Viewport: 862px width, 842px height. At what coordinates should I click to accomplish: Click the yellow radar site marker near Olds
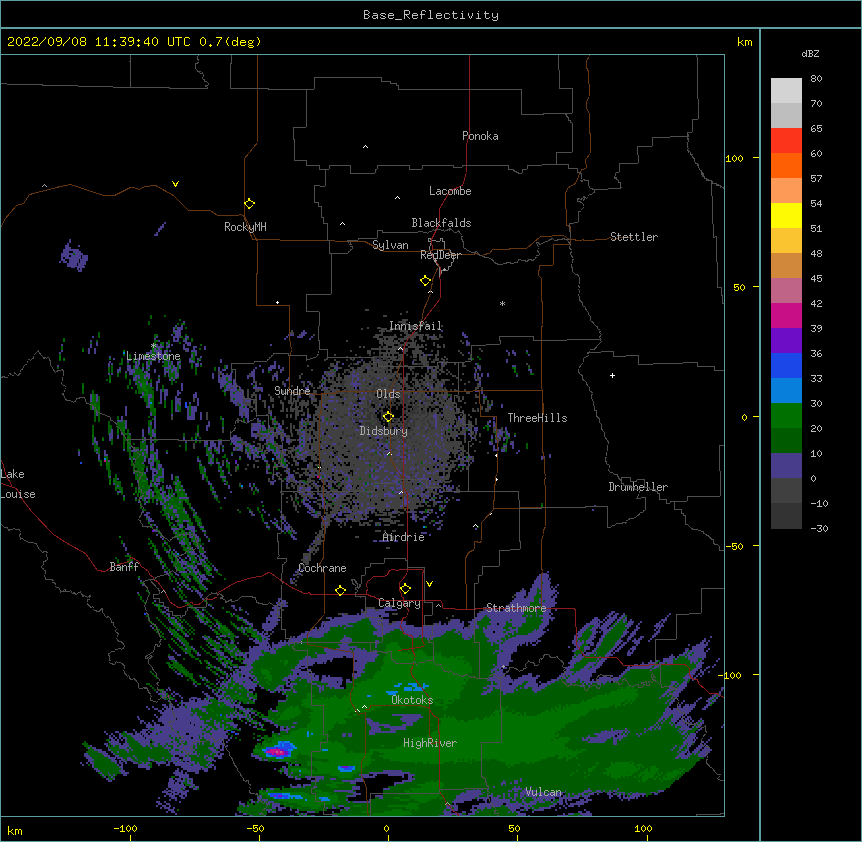tap(388, 416)
